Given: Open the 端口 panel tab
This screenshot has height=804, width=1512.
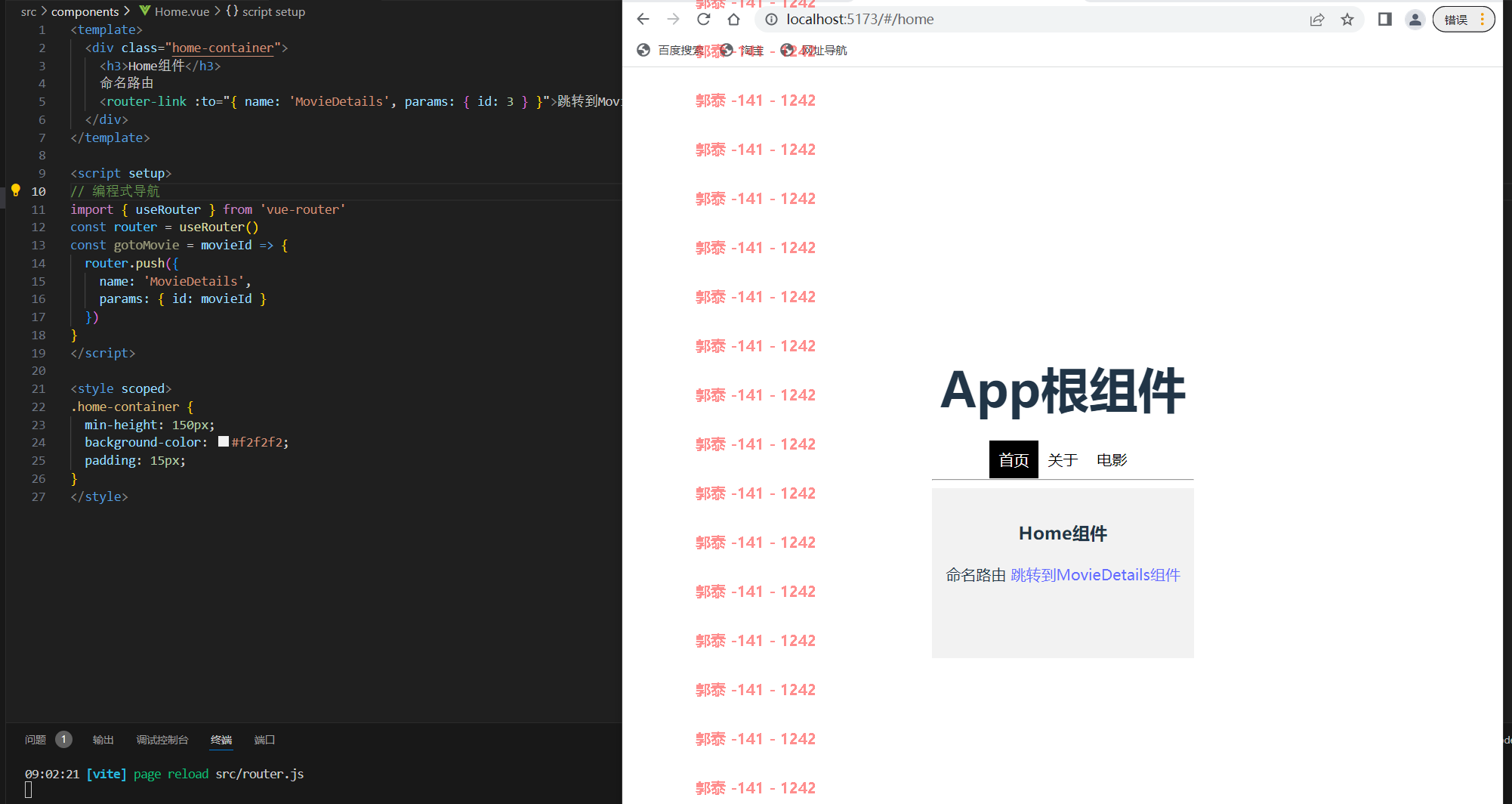Looking at the screenshot, I should tap(264, 740).
